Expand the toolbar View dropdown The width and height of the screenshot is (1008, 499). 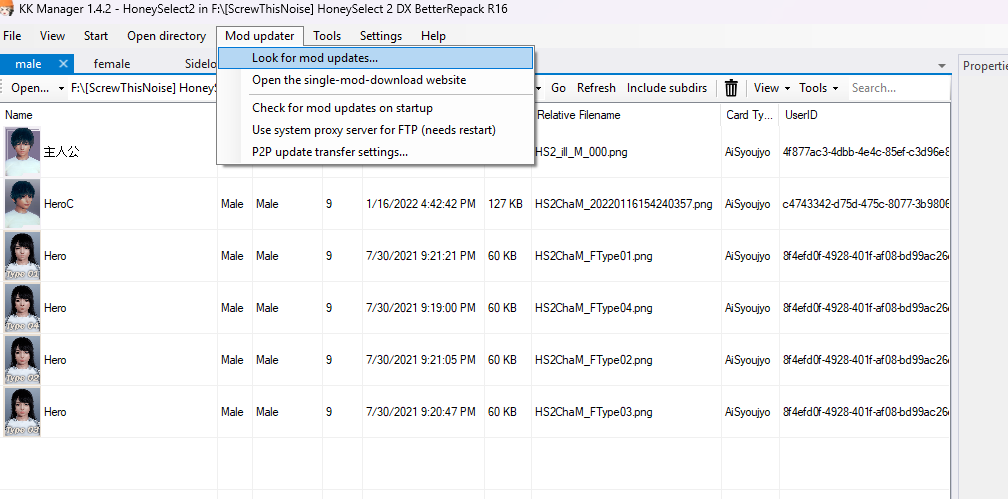click(771, 88)
